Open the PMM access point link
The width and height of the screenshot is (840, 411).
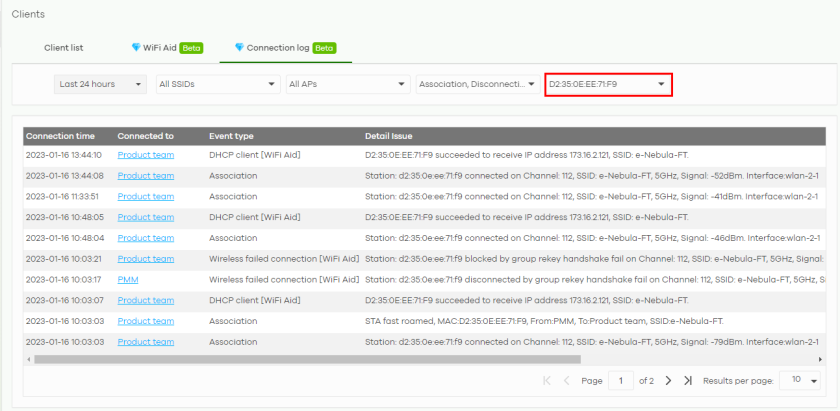tap(128, 279)
